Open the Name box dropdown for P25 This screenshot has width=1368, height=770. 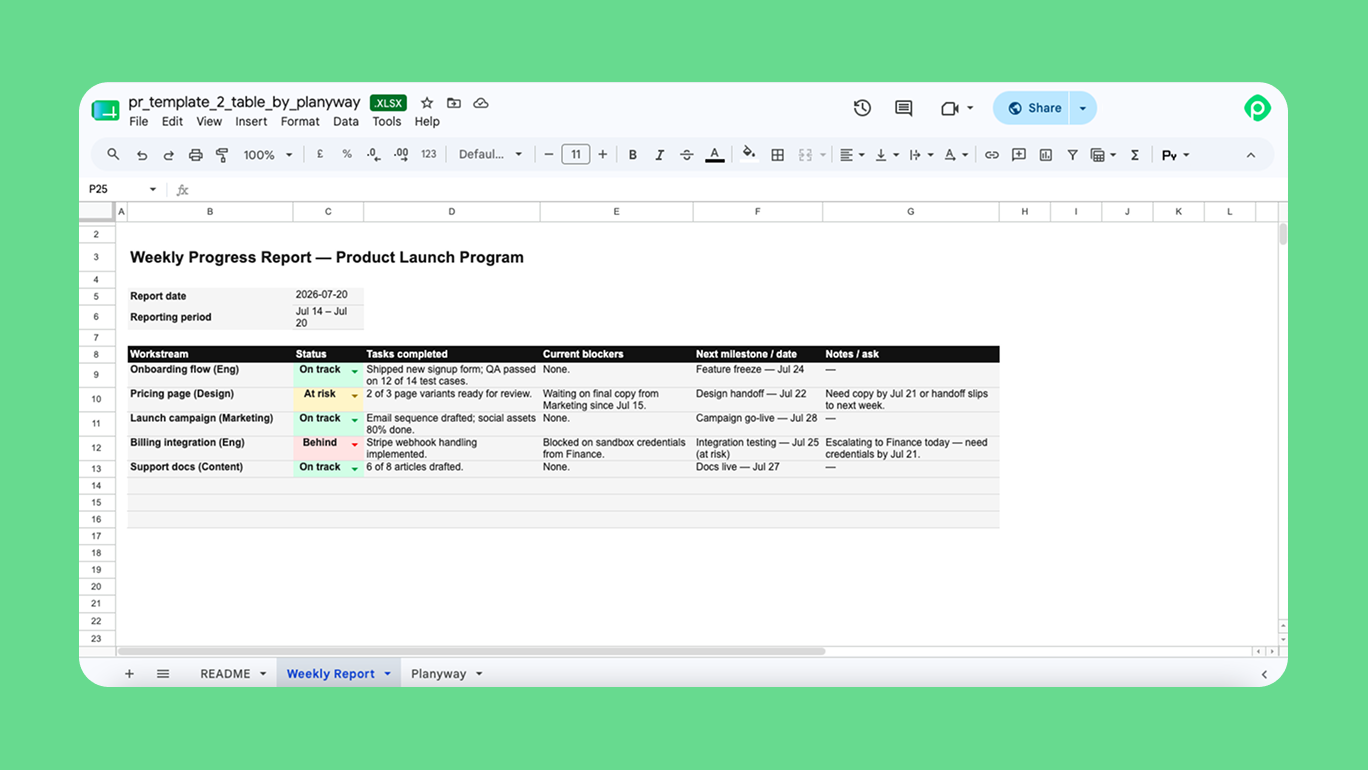pos(153,189)
